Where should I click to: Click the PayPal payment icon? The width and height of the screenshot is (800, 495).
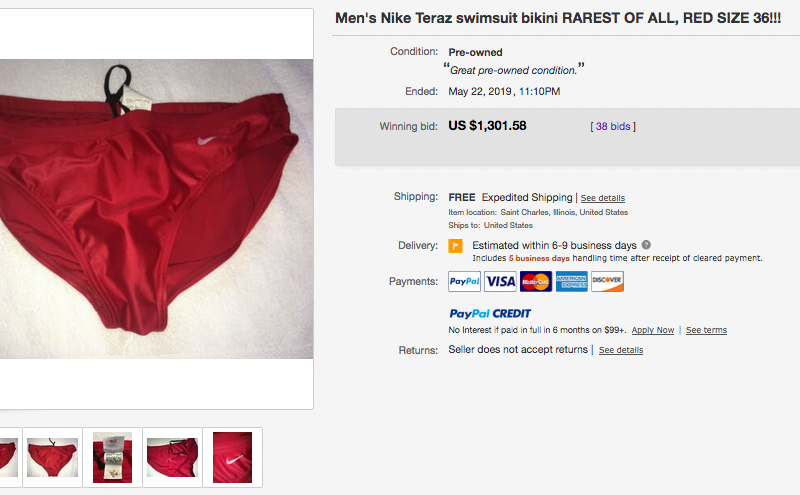click(x=464, y=282)
